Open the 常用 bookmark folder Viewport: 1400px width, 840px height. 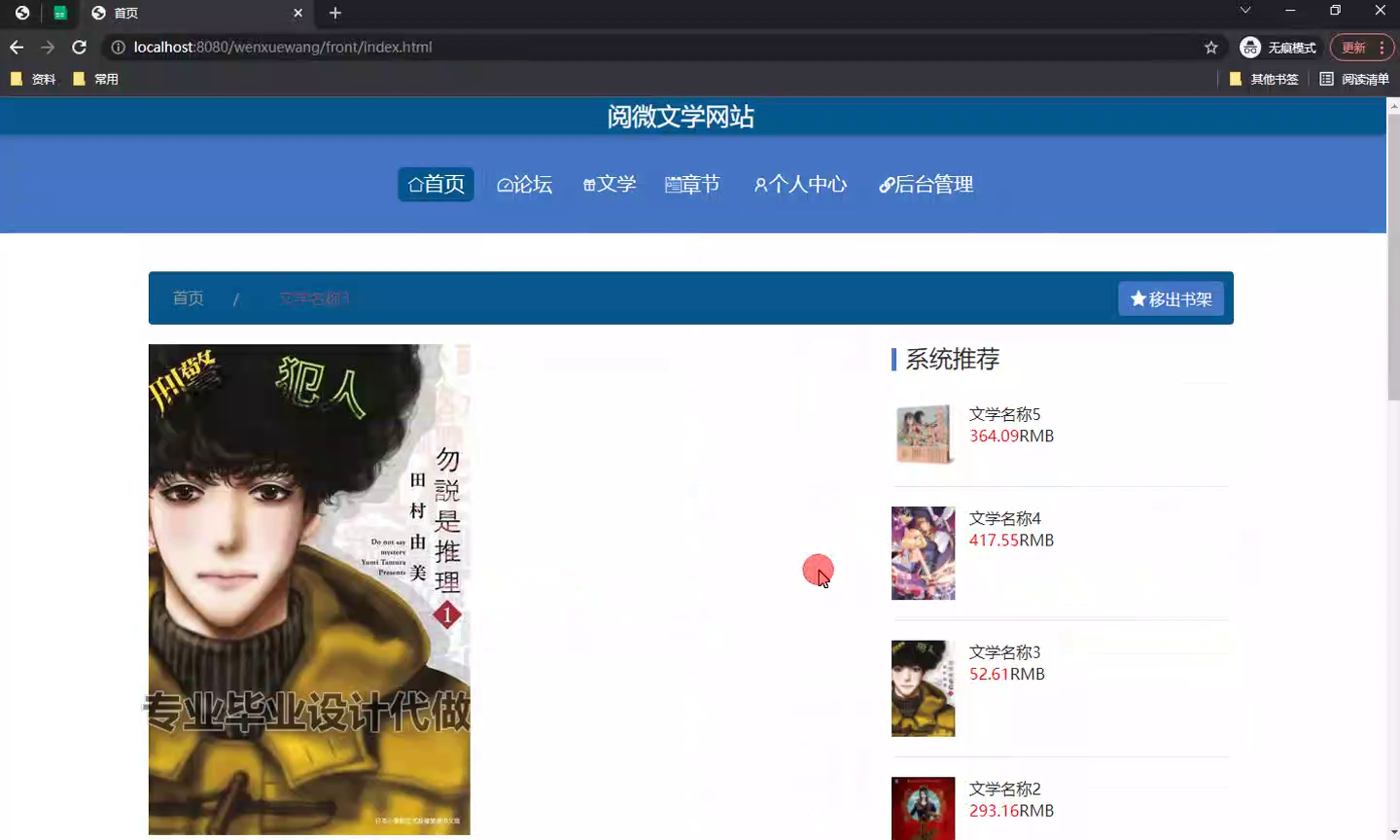pyautogui.click(x=95, y=79)
